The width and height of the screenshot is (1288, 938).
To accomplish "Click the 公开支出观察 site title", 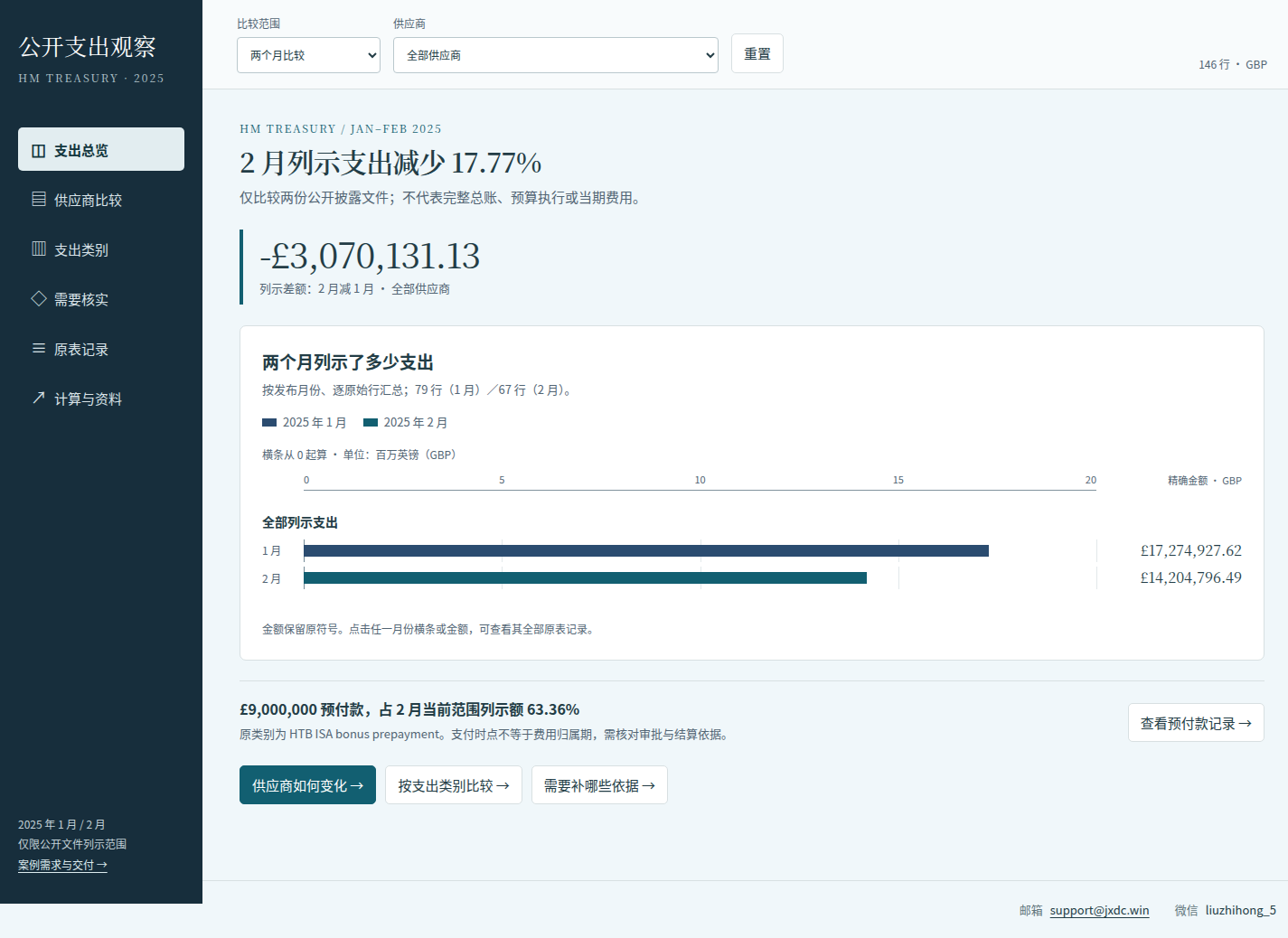I will 88,47.
